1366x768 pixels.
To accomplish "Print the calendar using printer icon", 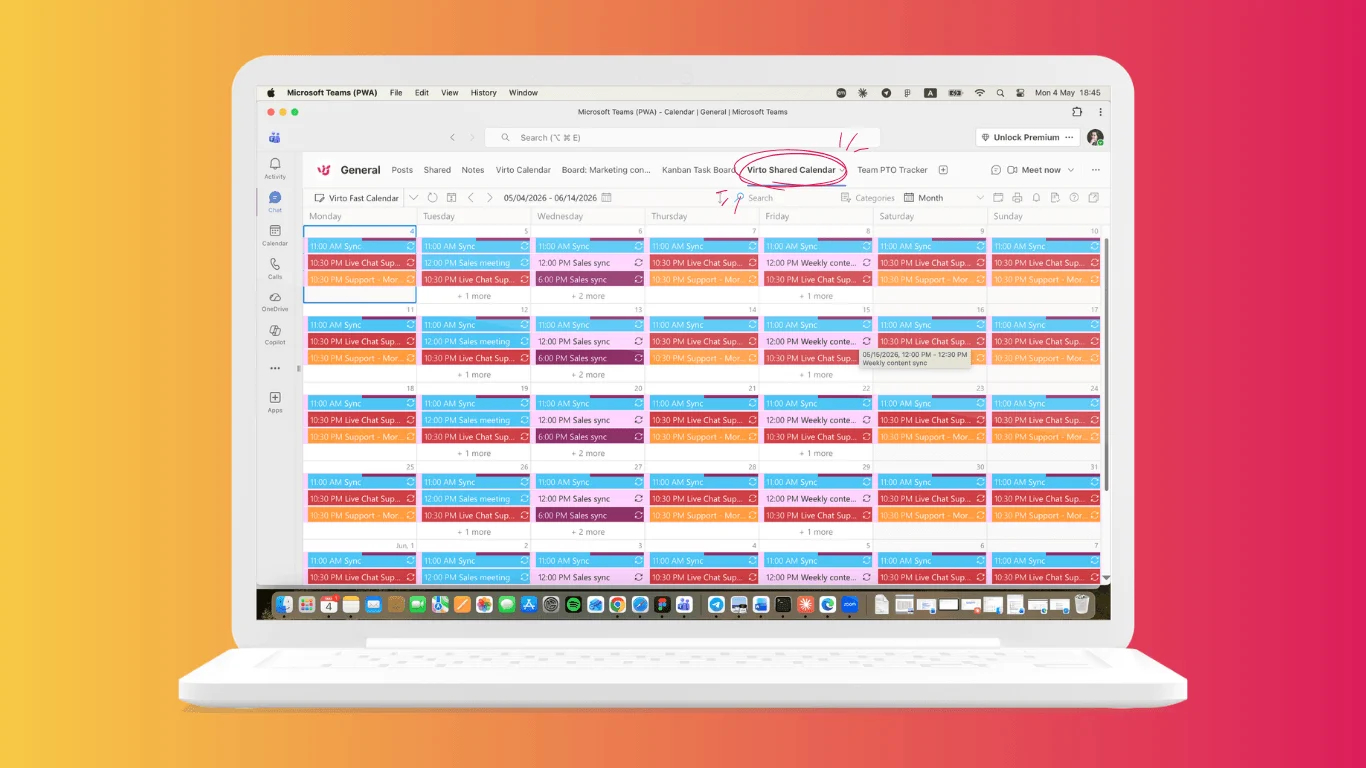I will (x=1017, y=198).
